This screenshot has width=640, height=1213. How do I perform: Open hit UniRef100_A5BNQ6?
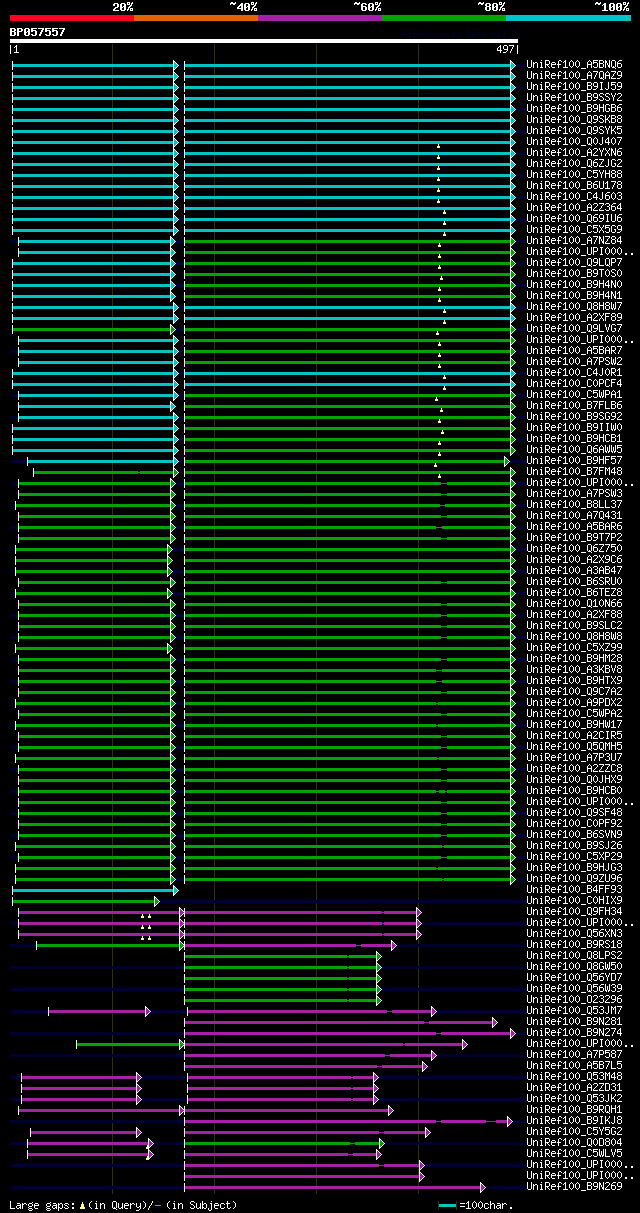(x=574, y=64)
